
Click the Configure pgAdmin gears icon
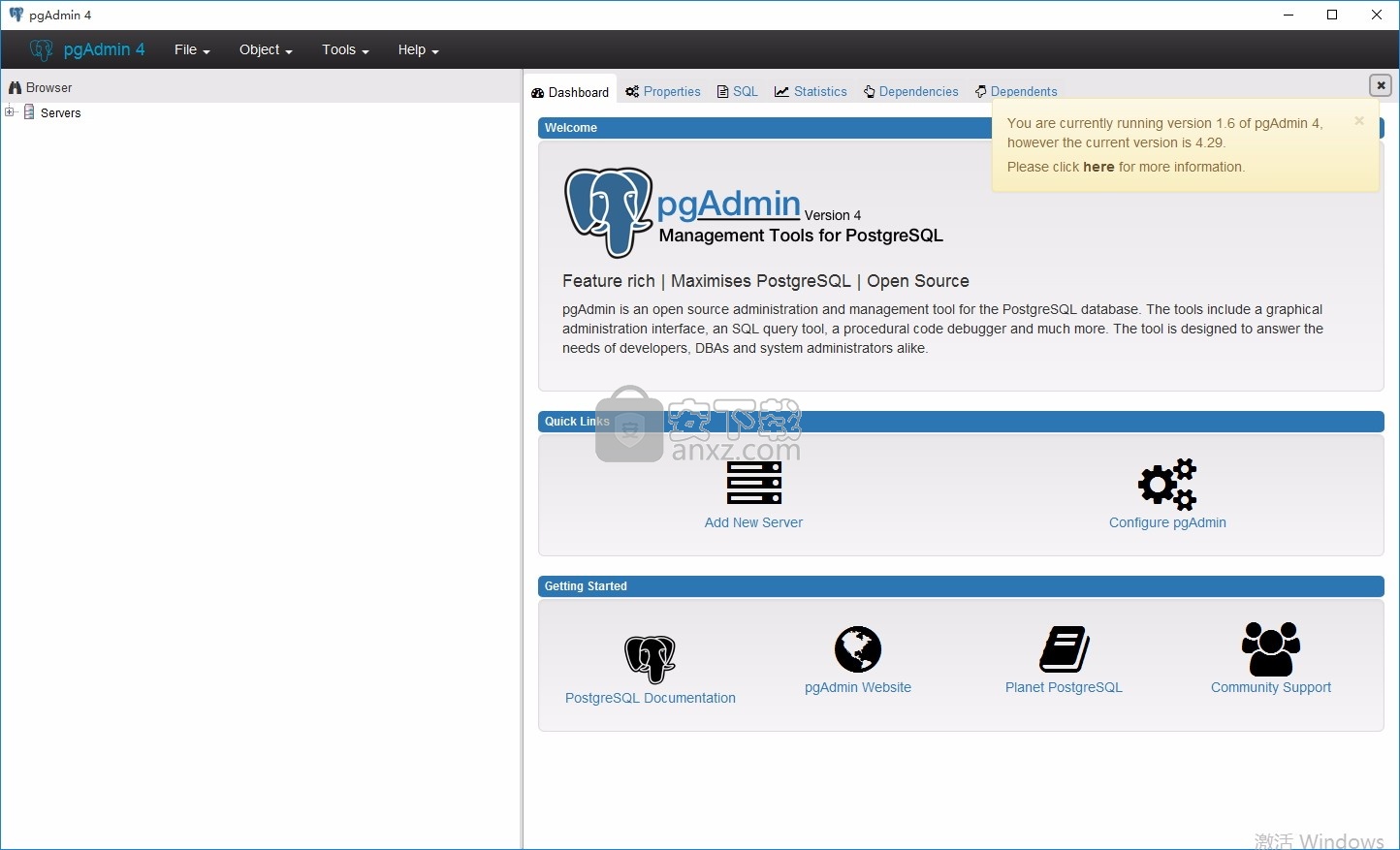[1167, 484]
